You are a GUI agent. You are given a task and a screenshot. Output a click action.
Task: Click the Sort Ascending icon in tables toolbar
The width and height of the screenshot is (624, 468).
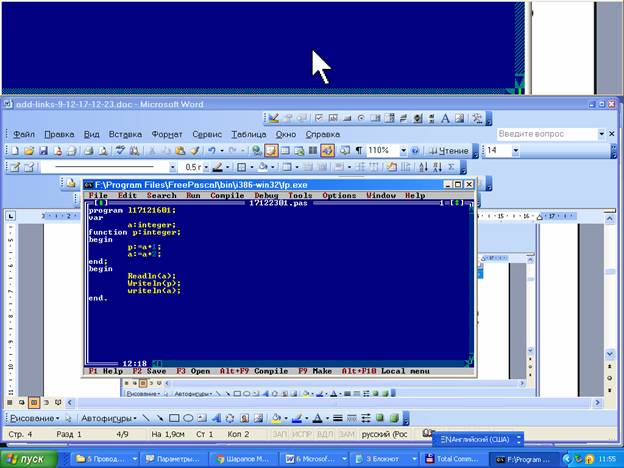pyautogui.click(x=423, y=167)
